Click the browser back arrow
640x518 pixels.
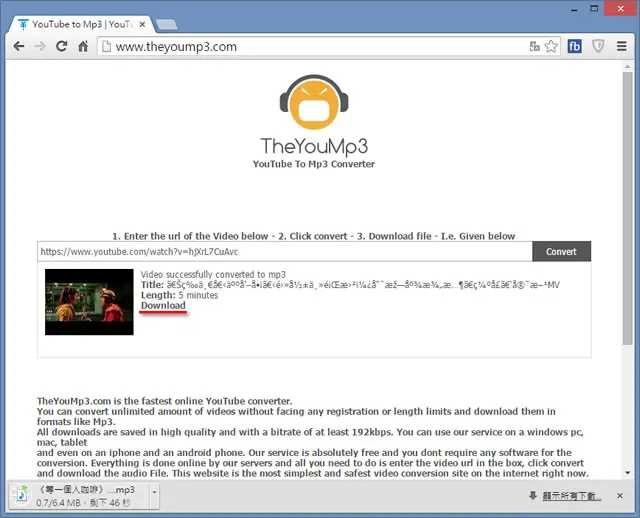pos(19,47)
